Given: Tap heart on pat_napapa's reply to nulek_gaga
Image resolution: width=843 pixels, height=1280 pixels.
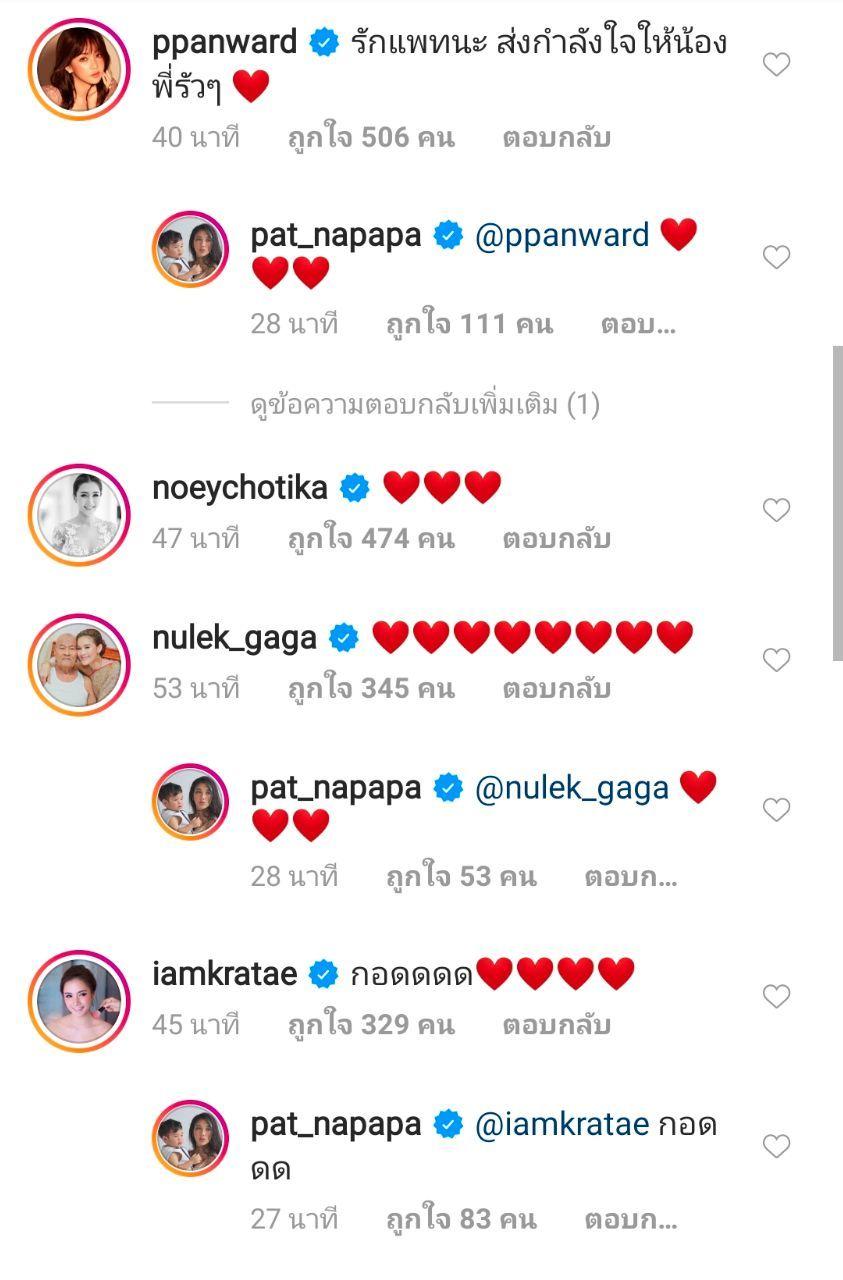Looking at the screenshot, I should coord(776,809).
